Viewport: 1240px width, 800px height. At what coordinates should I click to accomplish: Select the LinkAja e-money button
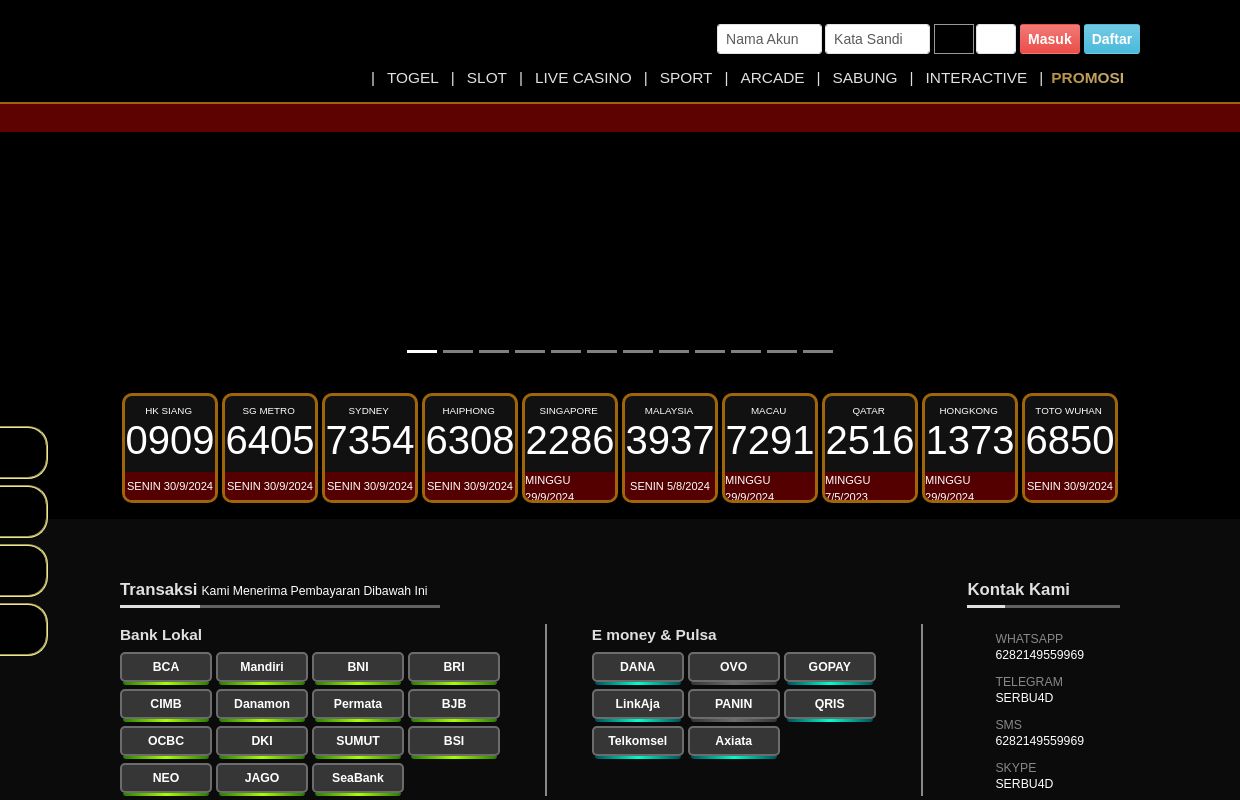tap(638, 704)
